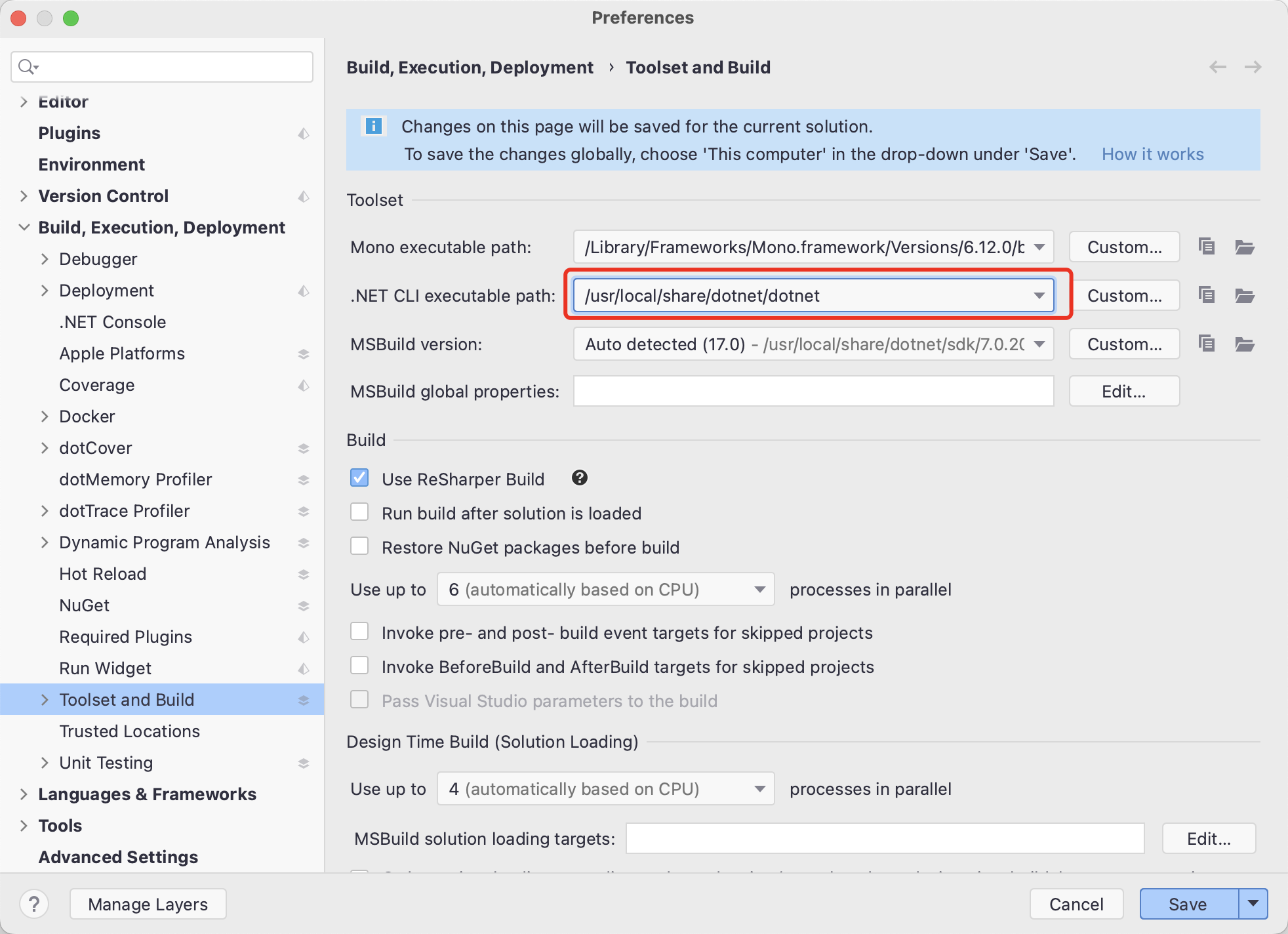This screenshot has height=934, width=1288.
Task: Click Edit for MSBuild solution loading targets
Action: pos(1209,839)
